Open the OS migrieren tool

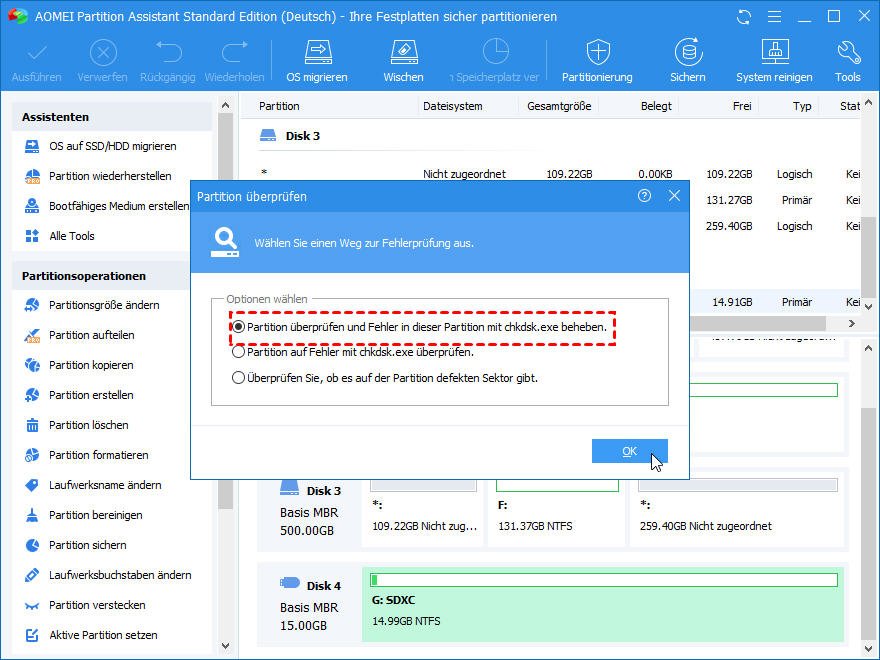point(317,60)
